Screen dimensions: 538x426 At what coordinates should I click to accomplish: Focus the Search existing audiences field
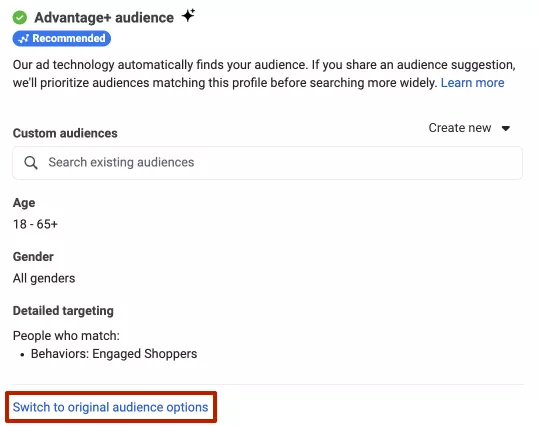(268, 163)
